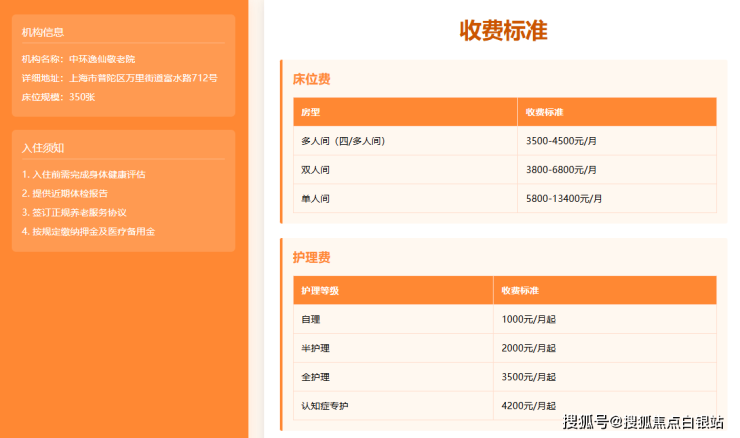The width and height of the screenshot is (740, 438).
Task: Click the 自理 cell
Action: pos(393,320)
